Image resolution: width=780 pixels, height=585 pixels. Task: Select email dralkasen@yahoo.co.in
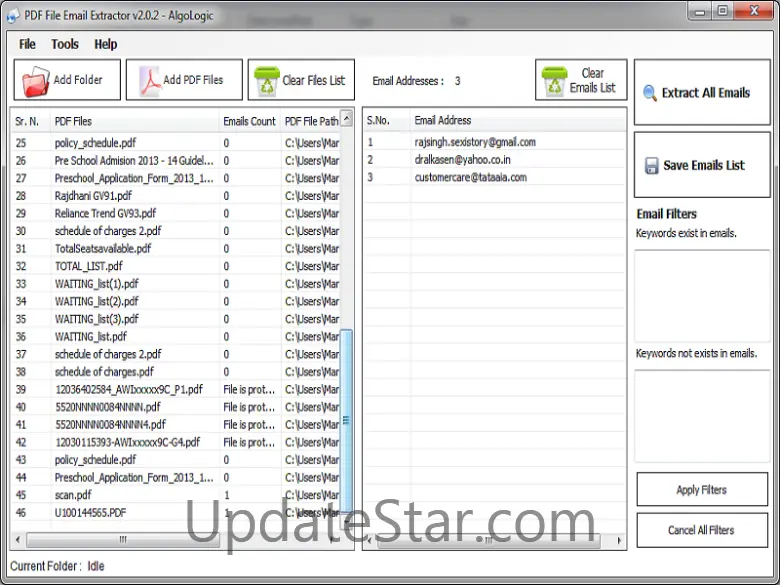[463, 160]
